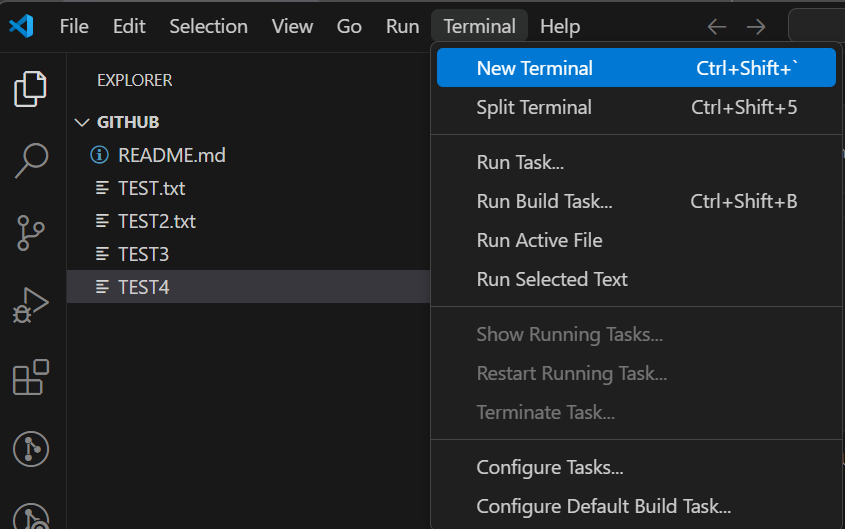Click the VS Code logo icon

(22, 26)
